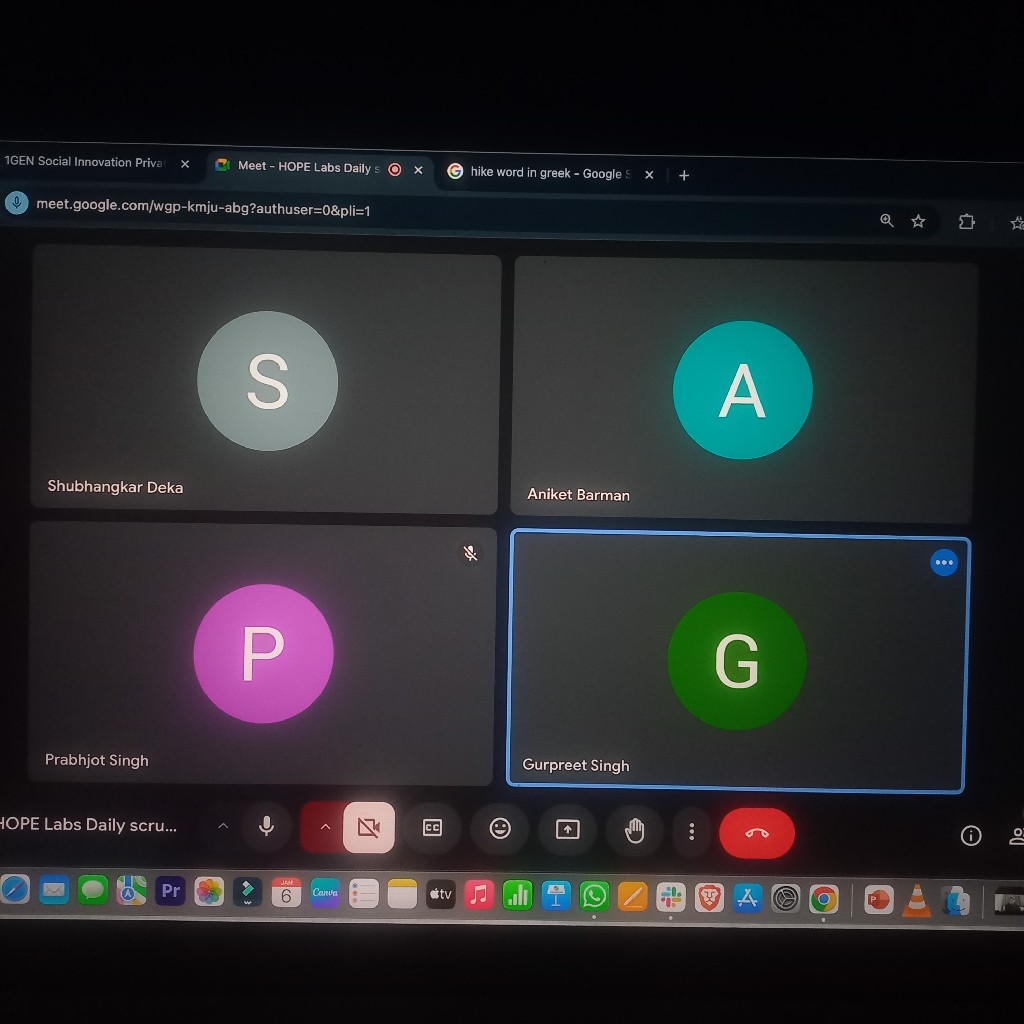This screenshot has height=1024, width=1024.
Task: Launch Canva from the dock
Action: 325,892
